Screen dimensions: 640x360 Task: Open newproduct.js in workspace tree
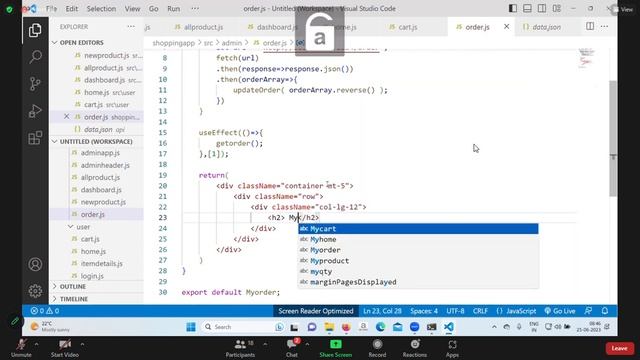pos(103,202)
